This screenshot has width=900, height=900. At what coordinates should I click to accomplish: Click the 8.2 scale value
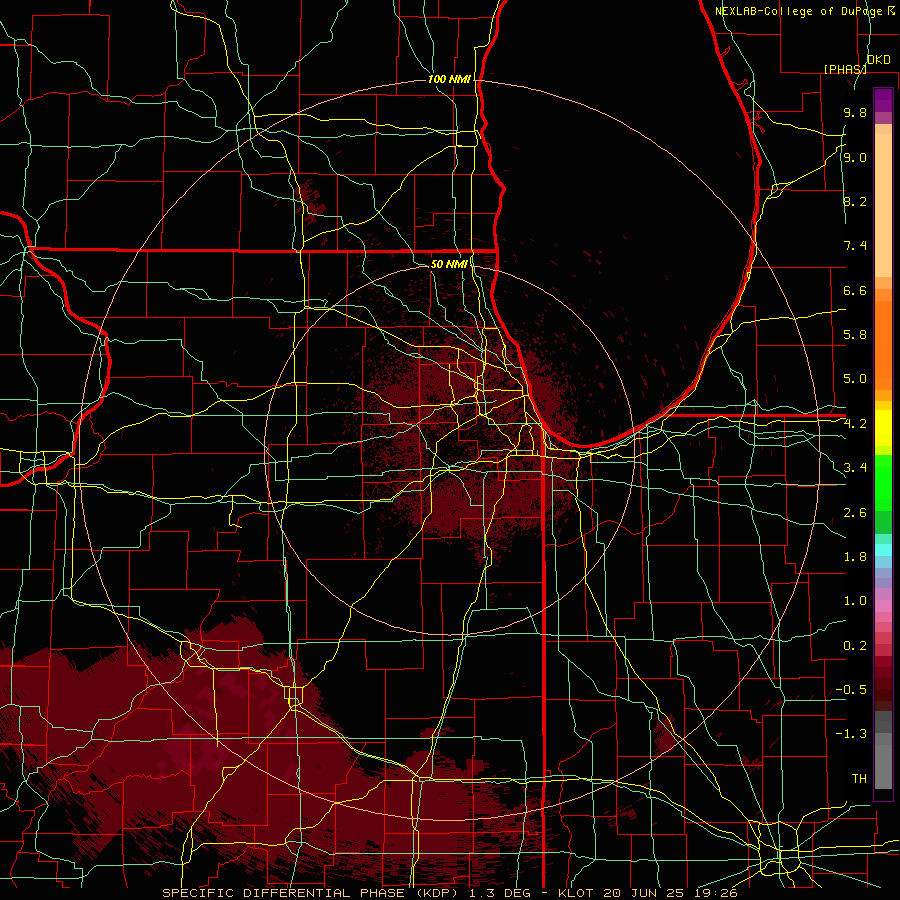pos(855,201)
